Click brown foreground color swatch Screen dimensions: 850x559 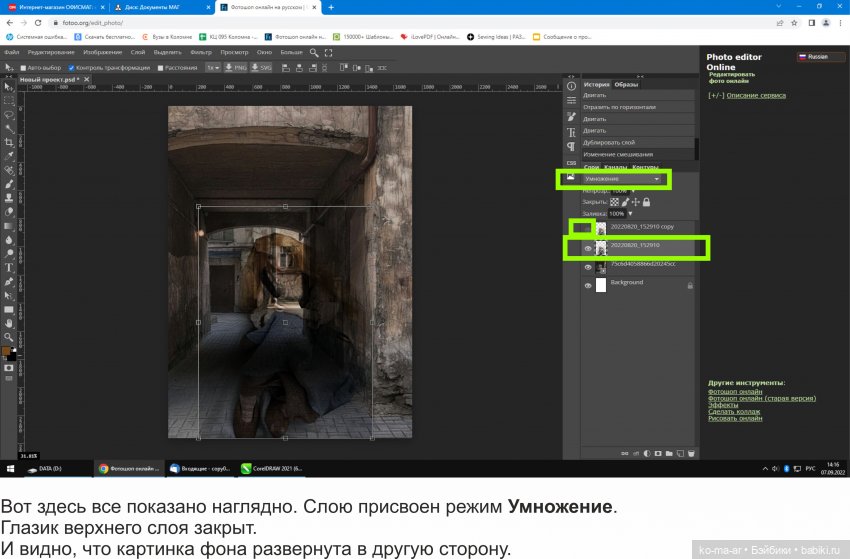6,351
